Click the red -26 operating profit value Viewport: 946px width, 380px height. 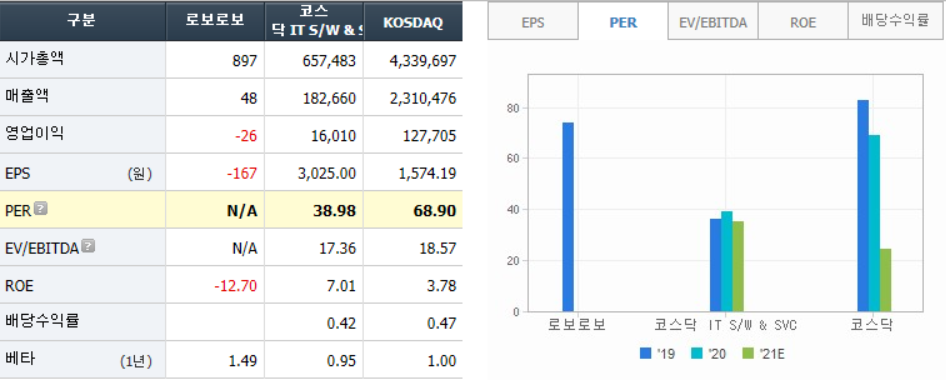[x=246, y=136]
